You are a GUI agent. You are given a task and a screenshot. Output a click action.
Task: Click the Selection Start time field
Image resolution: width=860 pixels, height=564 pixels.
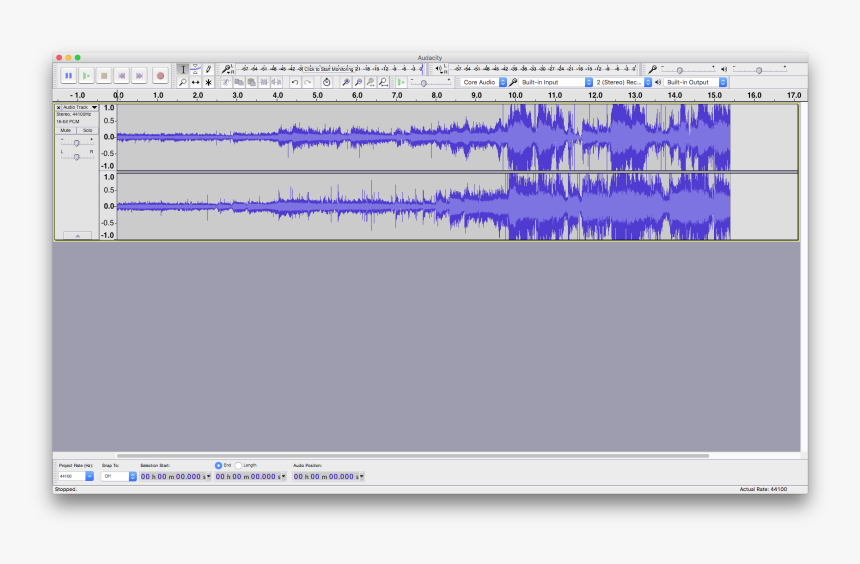point(176,476)
